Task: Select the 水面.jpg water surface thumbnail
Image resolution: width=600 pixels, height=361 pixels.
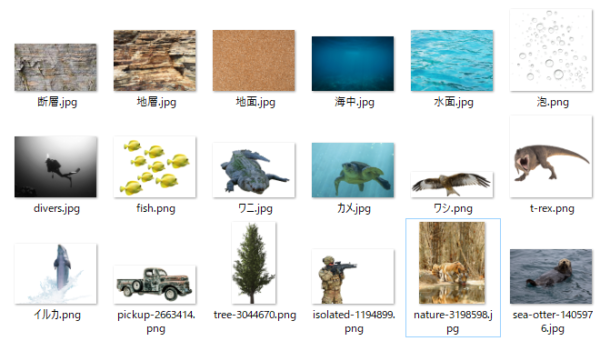Action: coord(452,60)
